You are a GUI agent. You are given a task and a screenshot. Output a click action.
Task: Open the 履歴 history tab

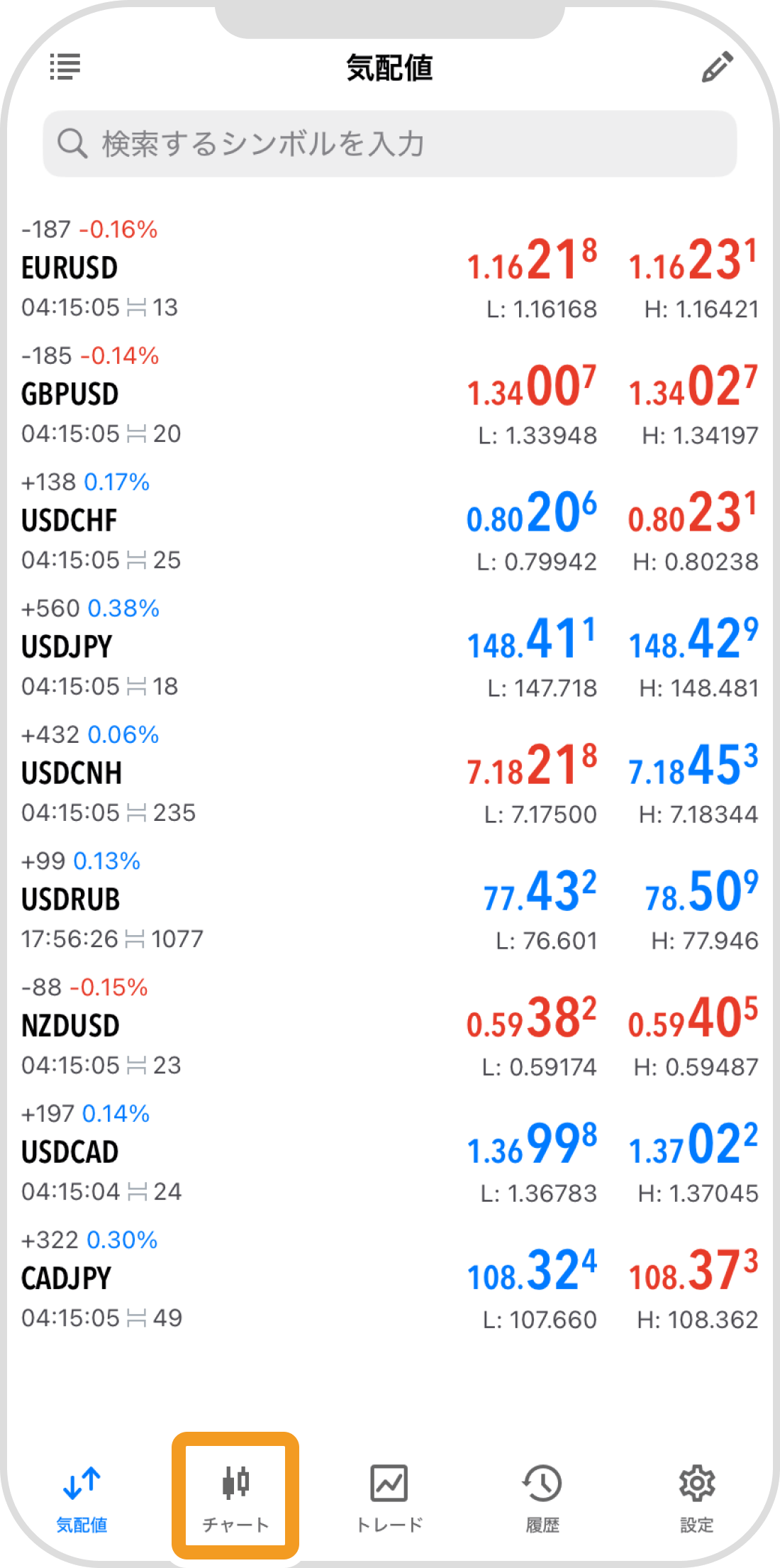542,1496
